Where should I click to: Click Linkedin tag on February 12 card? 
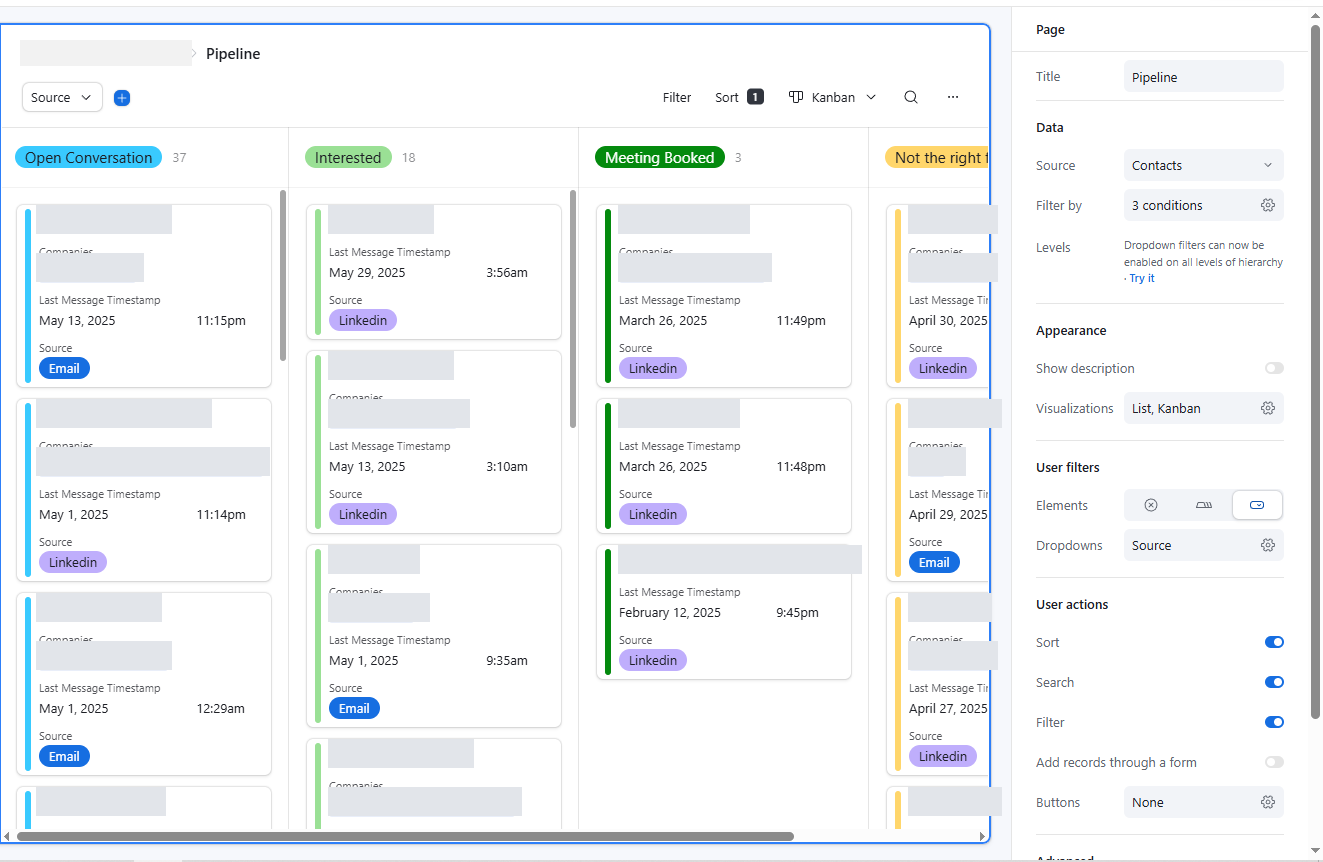[653, 660]
